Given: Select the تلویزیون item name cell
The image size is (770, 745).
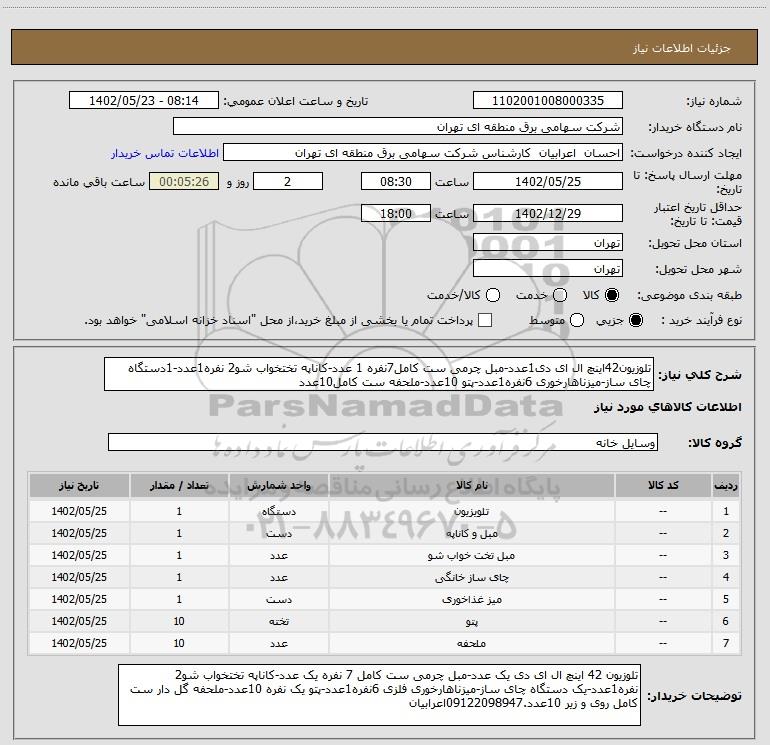Looking at the screenshot, I should [x=471, y=511].
